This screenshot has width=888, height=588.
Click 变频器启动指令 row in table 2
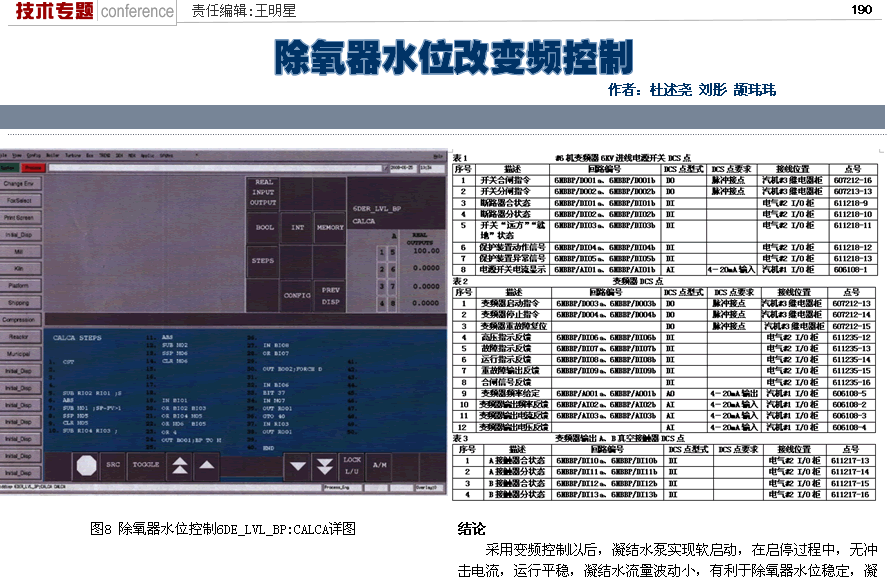[x=664, y=304]
